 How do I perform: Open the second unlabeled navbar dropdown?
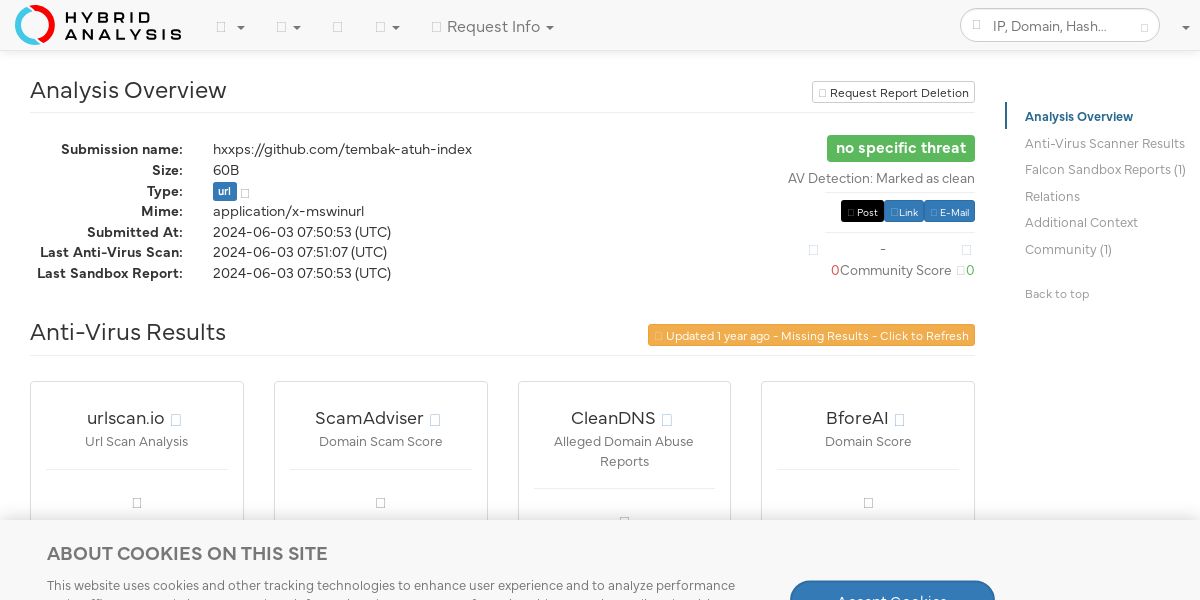288,27
